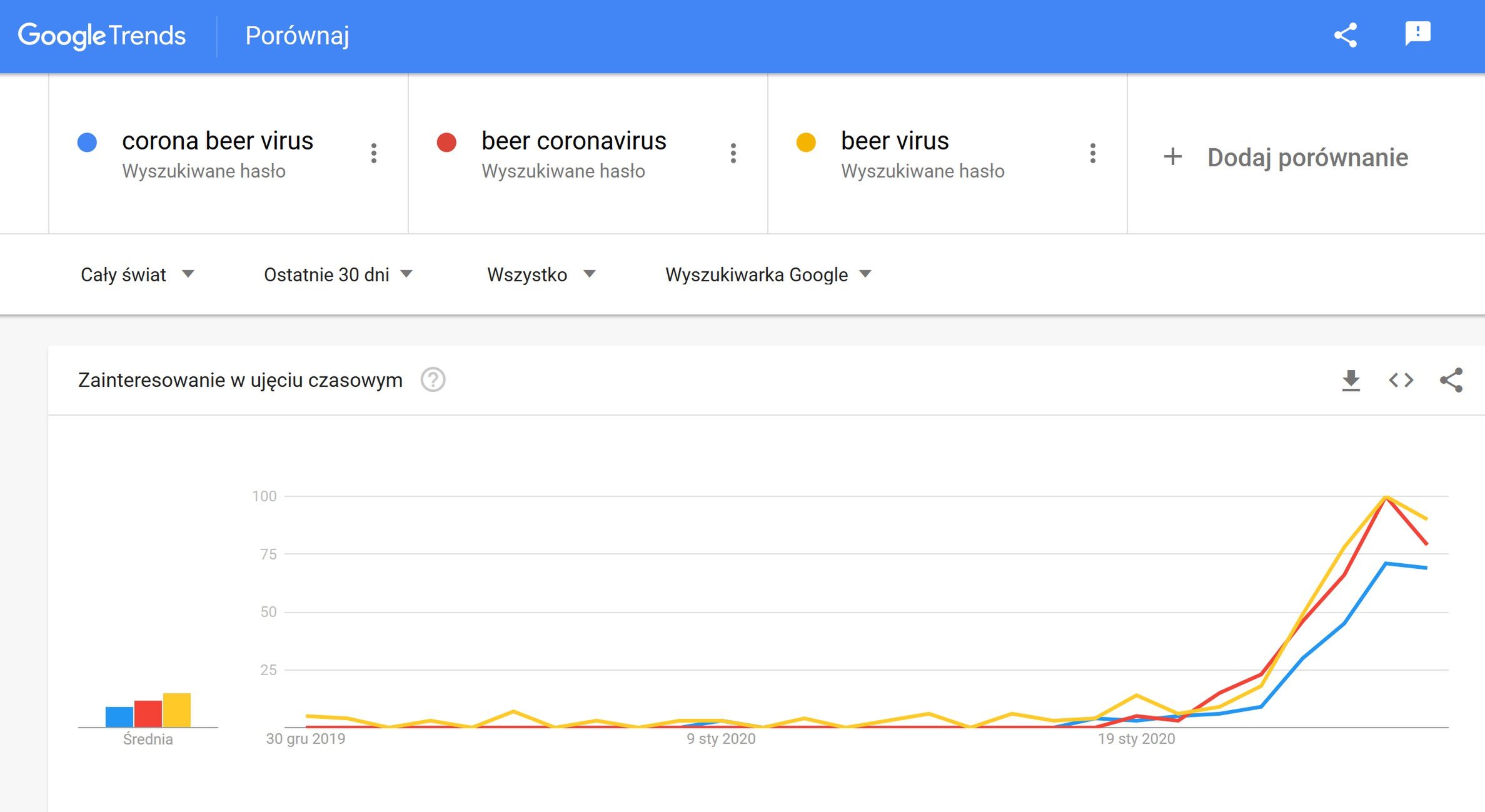Expand the Wszystko category dropdown

(x=541, y=274)
